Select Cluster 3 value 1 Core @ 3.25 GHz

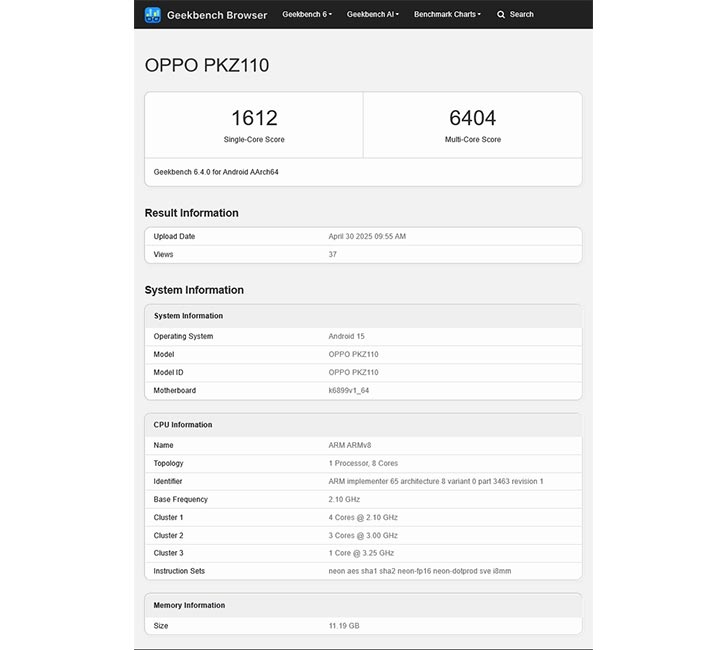[x=361, y=553]
